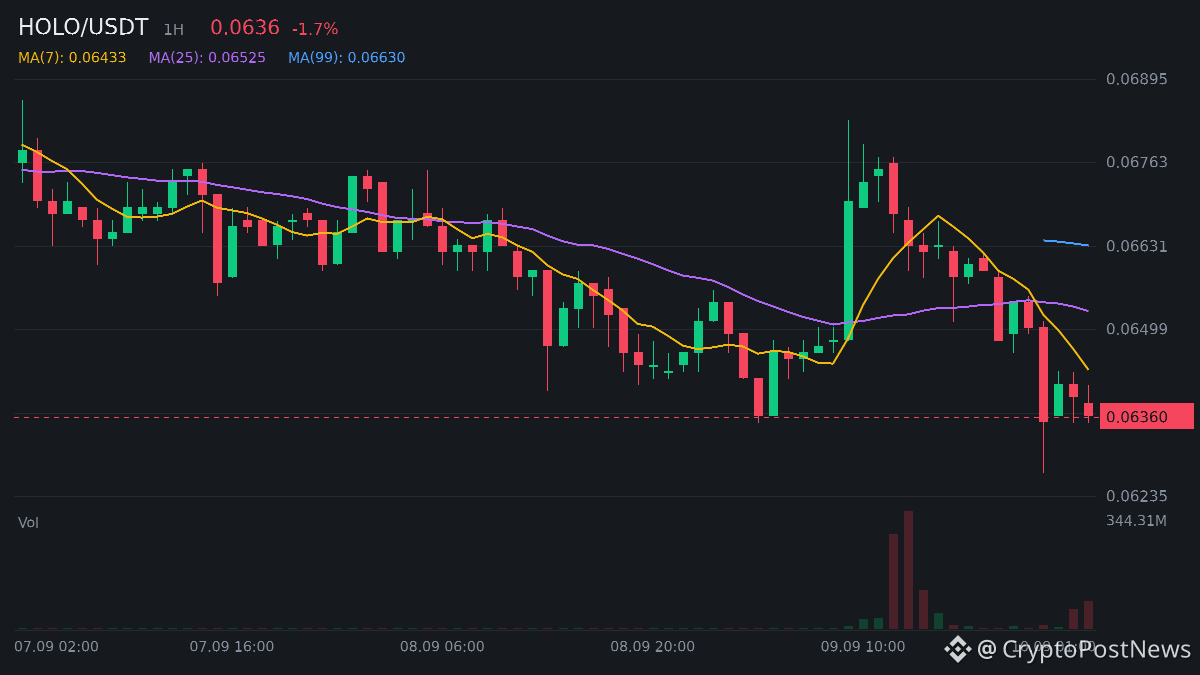Click the -1.7% change value
The width and height of the screenshot is (1200, 675).
[315, 30]
